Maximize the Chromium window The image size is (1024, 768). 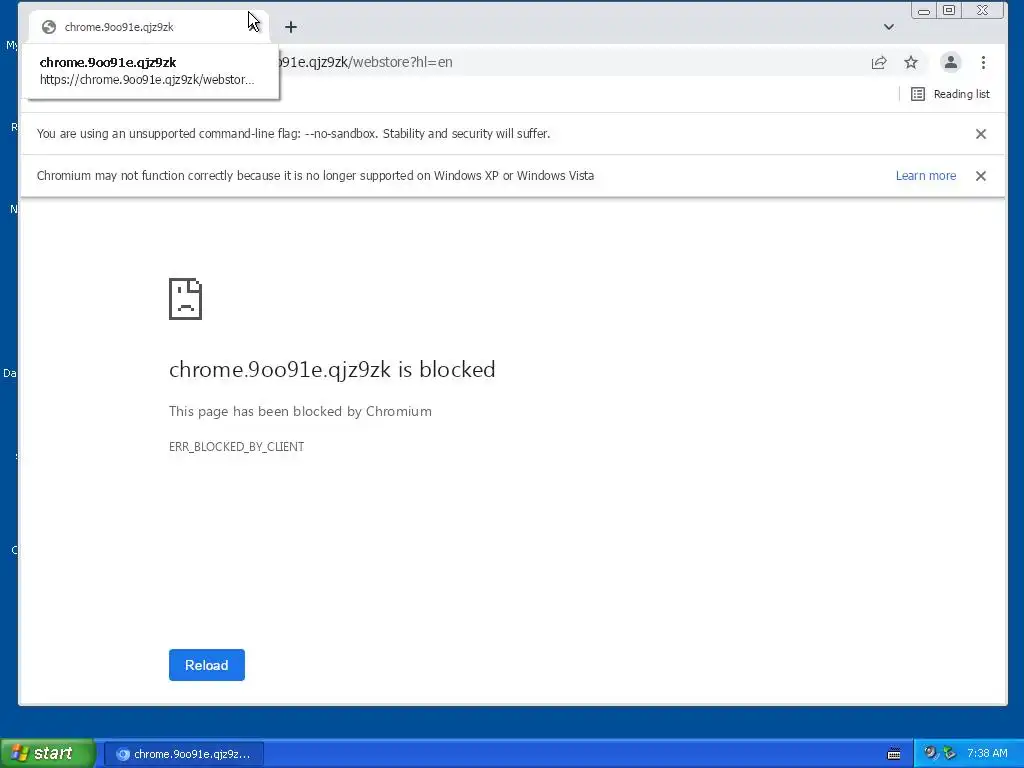950,10
